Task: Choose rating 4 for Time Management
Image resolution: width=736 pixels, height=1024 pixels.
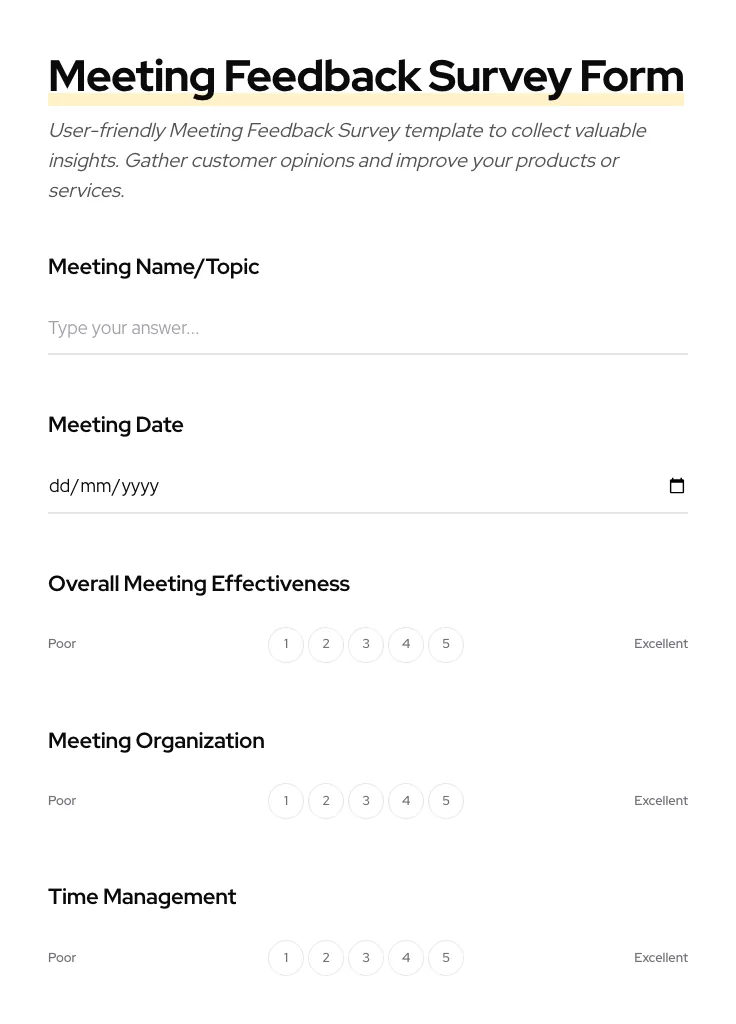Action: [x=406, y=957]
